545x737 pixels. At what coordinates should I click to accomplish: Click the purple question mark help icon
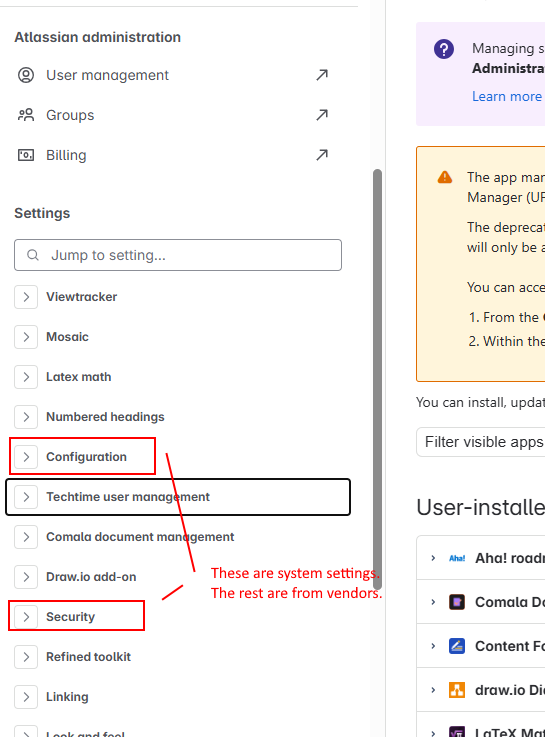click(x=444, y=49)
